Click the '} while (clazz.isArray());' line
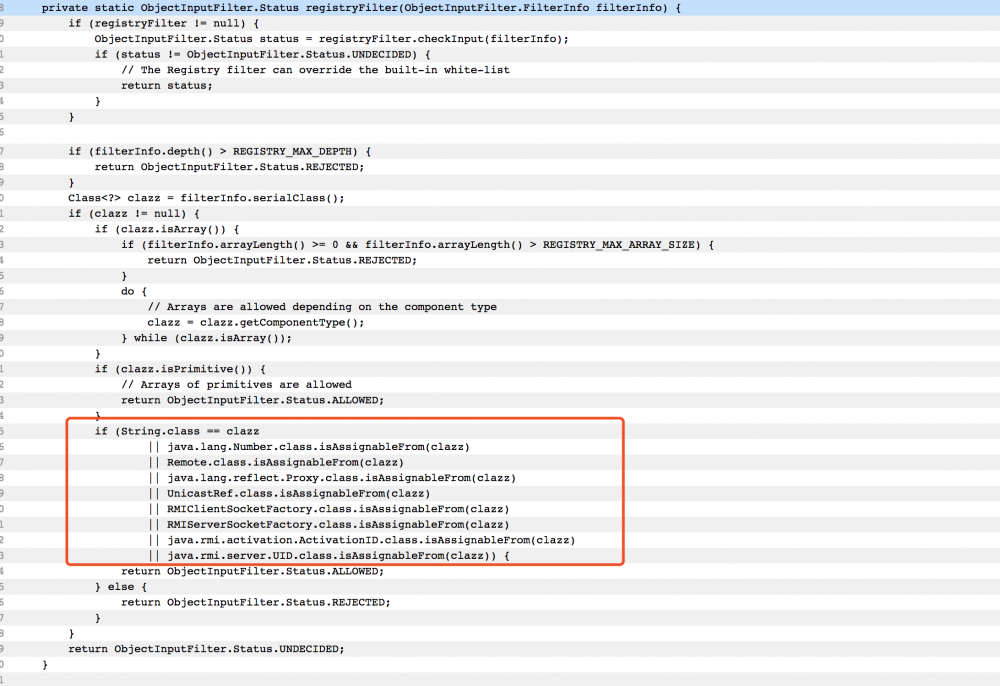1000x686 pixels. pyautogui.click(x=207, y=338)
